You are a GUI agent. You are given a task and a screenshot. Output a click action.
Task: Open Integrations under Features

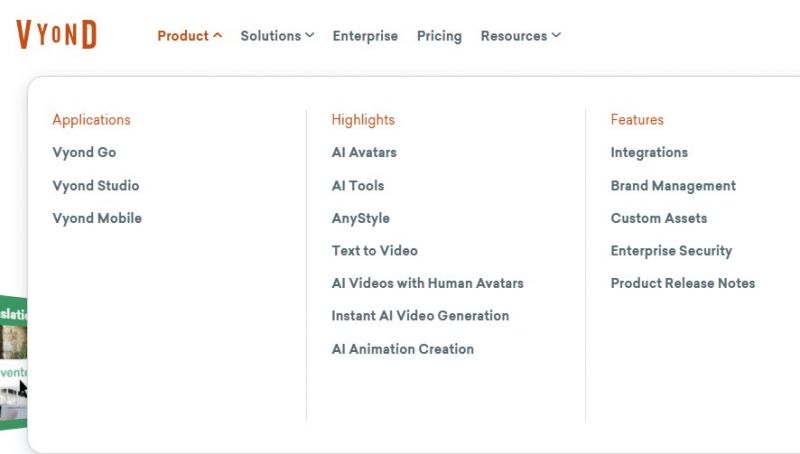point(649,152)
